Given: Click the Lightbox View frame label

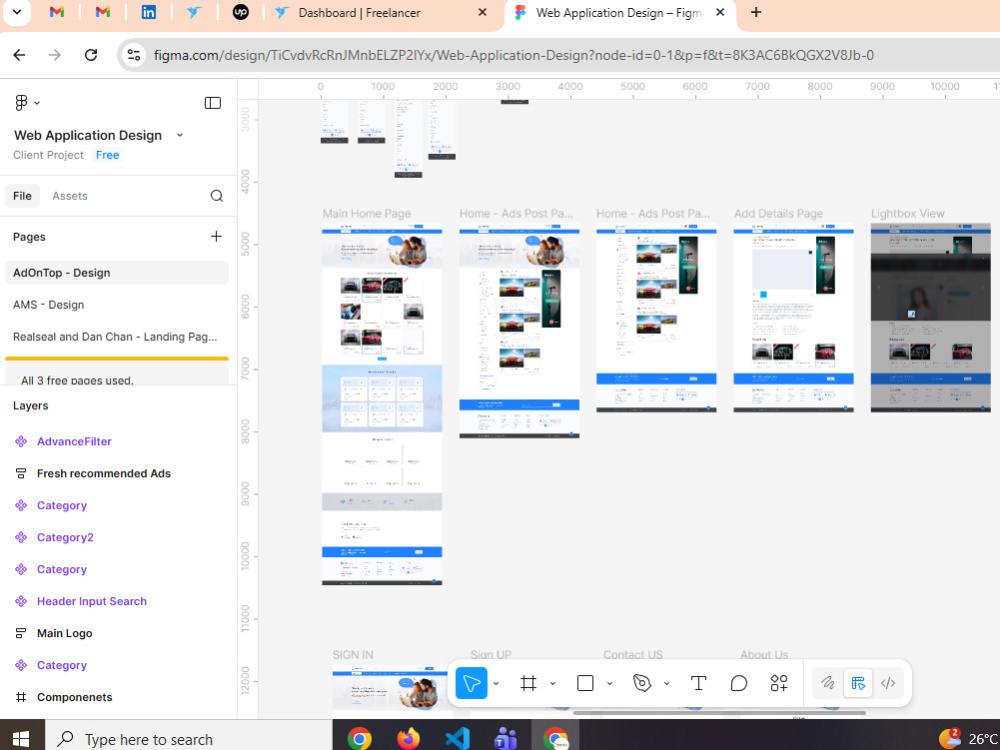Looking at the screenshot, I should (908, 214).
